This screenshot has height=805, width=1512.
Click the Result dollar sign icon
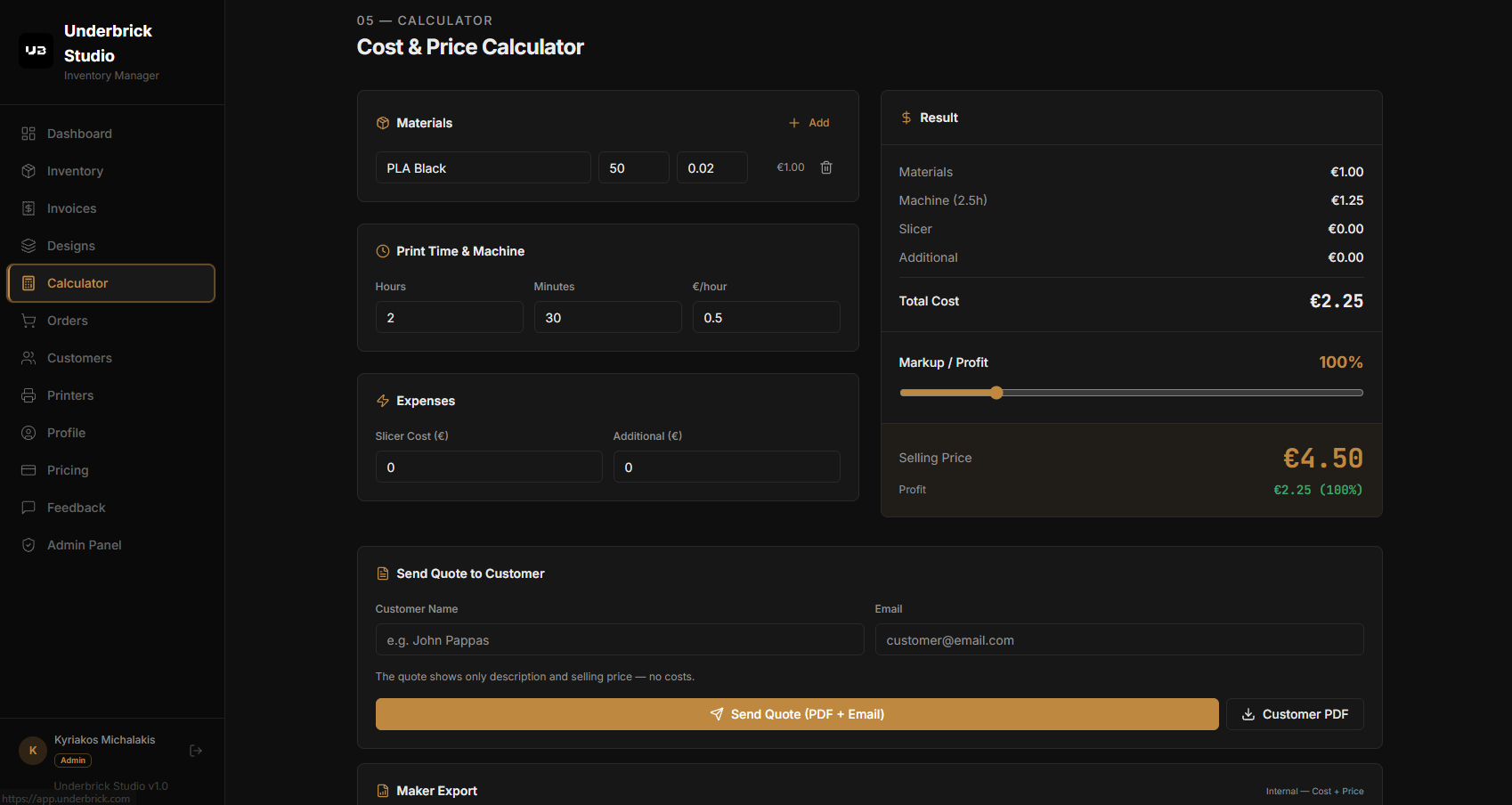[906, 118]
